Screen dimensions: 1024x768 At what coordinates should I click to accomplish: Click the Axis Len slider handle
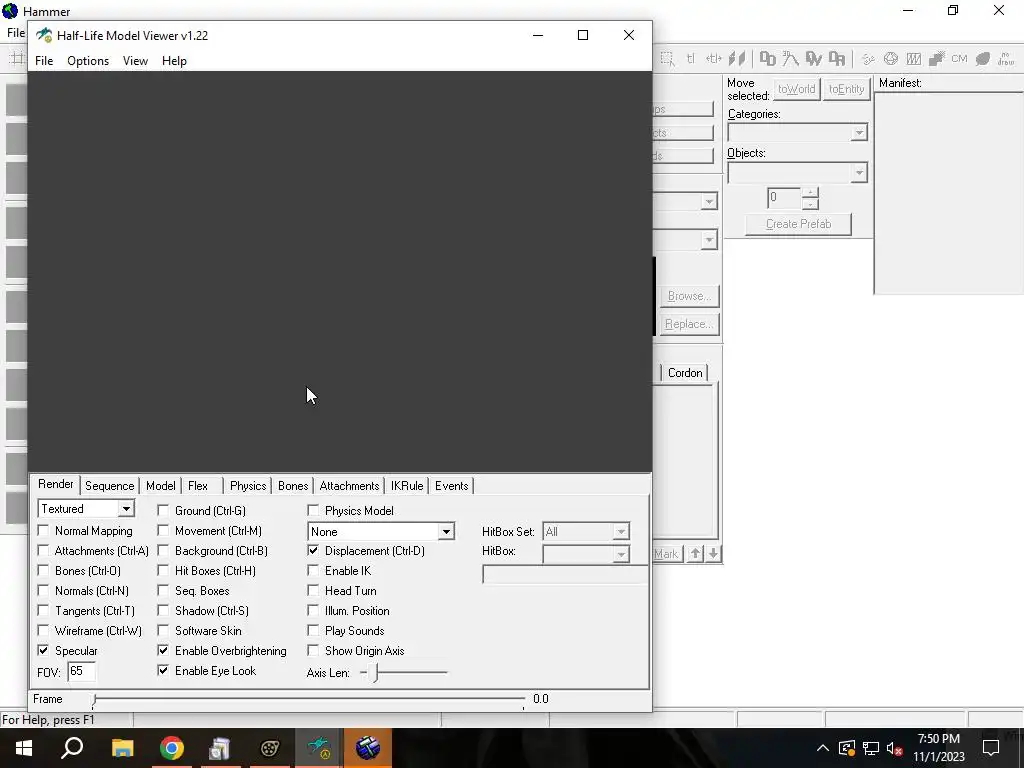pos(376,673)
